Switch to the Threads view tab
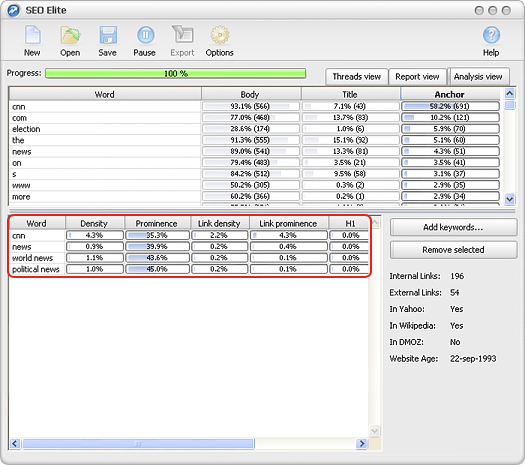525x465 pixels. pos(357,77)
